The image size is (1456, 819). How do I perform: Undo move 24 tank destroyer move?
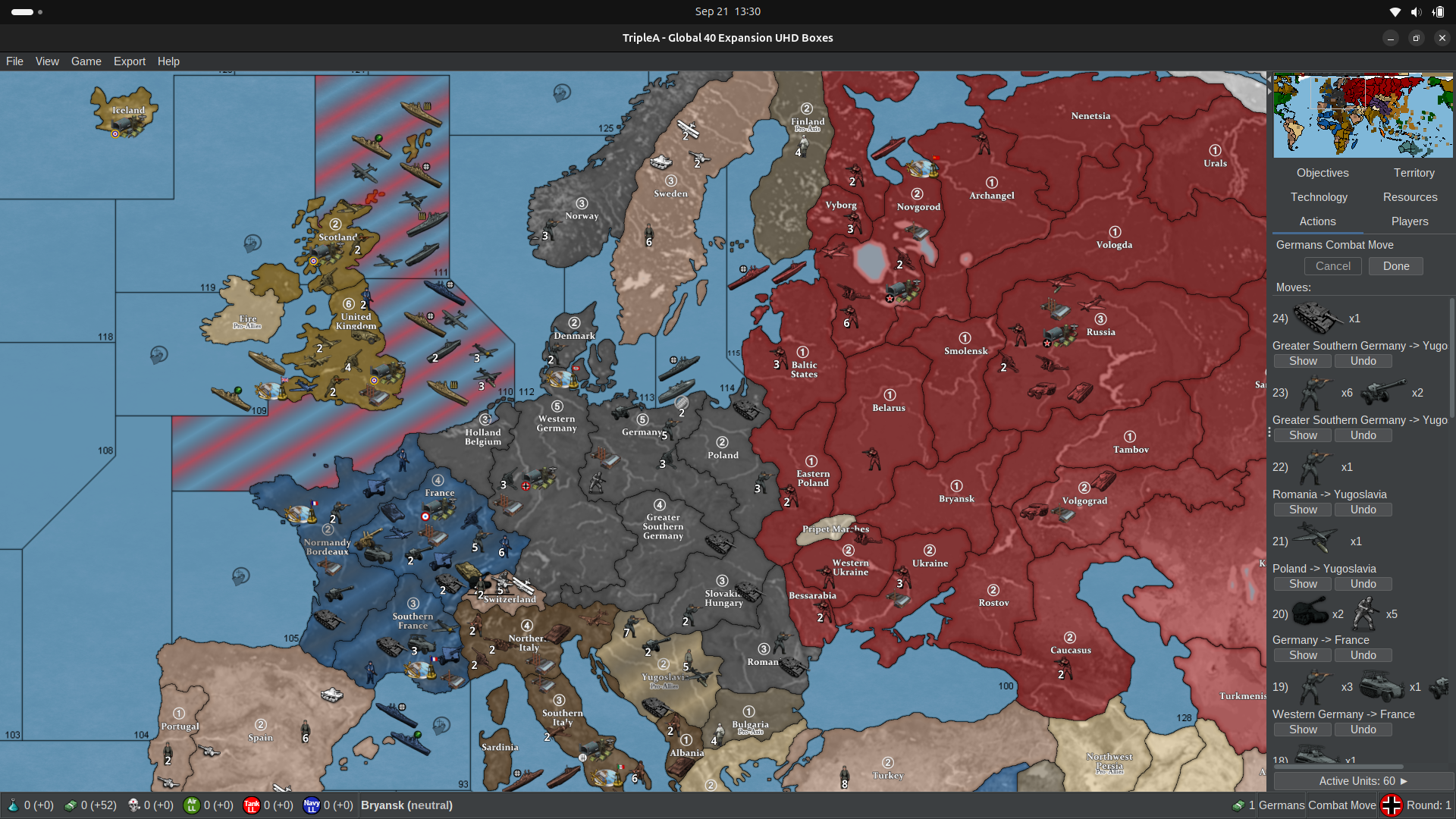(1363, 361)
